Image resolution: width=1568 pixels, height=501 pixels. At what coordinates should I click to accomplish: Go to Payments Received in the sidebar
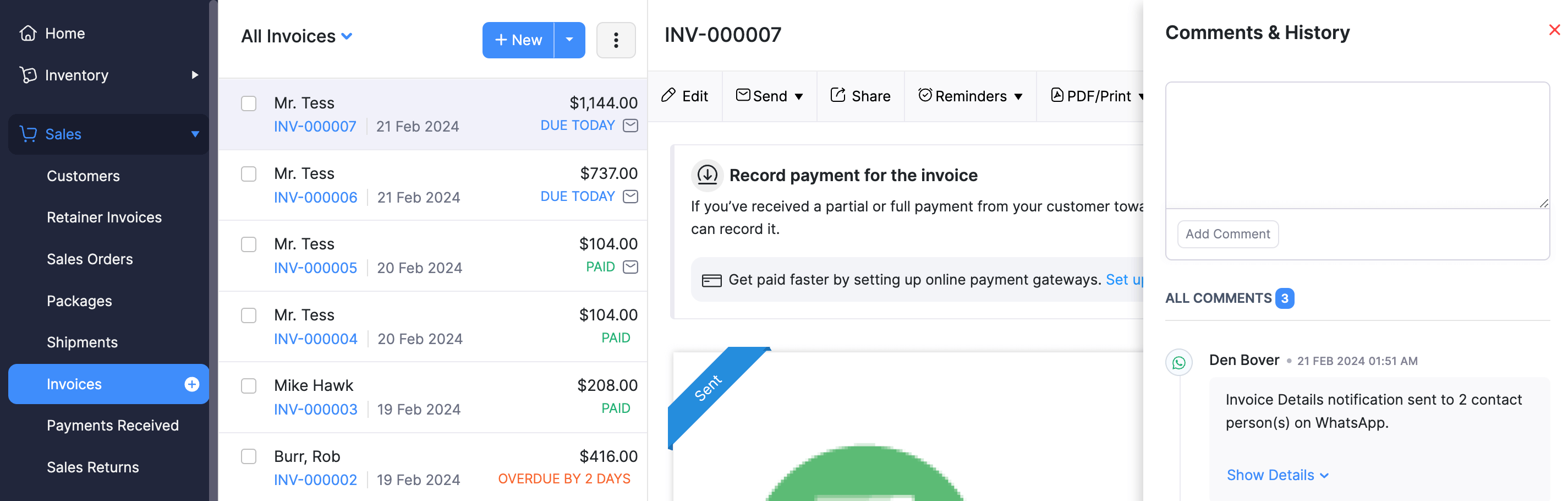click(x=113, y=425)
